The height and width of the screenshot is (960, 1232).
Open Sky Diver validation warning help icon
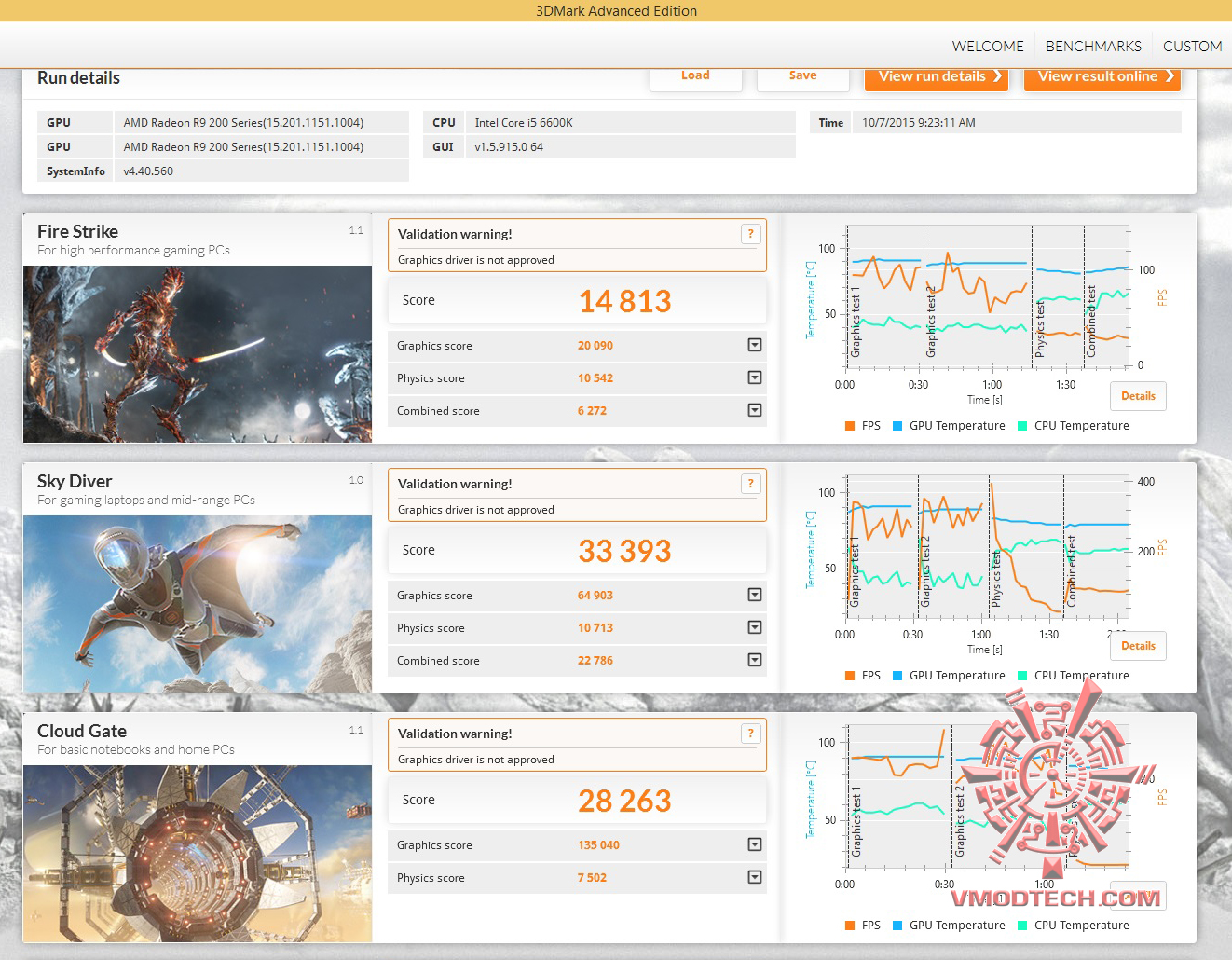pos(750,484)
